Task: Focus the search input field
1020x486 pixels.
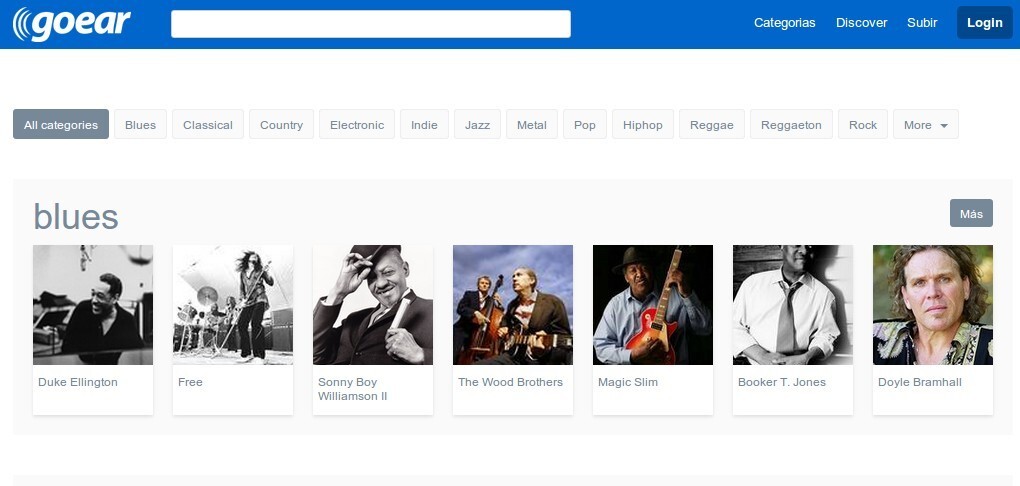Action: (x=370, y=24)
